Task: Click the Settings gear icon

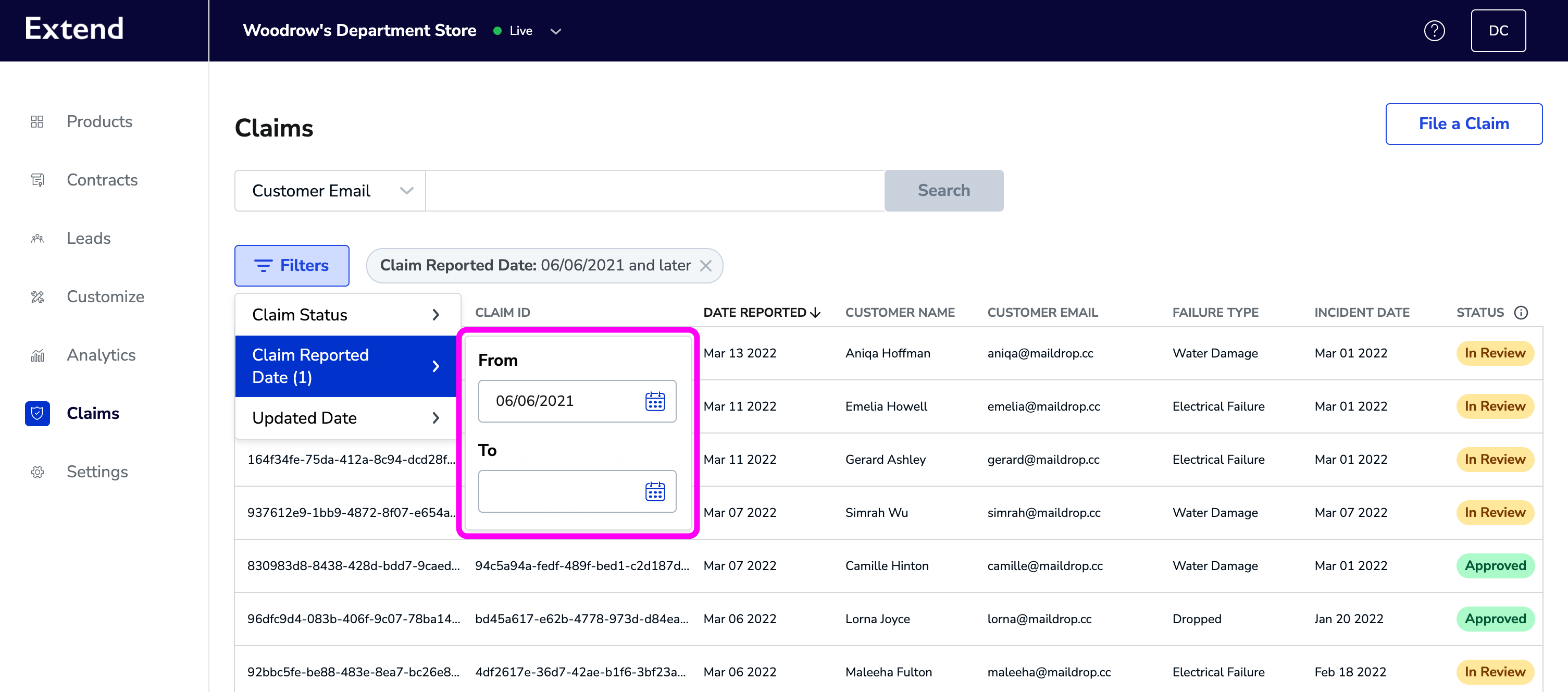Action: [x=37, y=472]
